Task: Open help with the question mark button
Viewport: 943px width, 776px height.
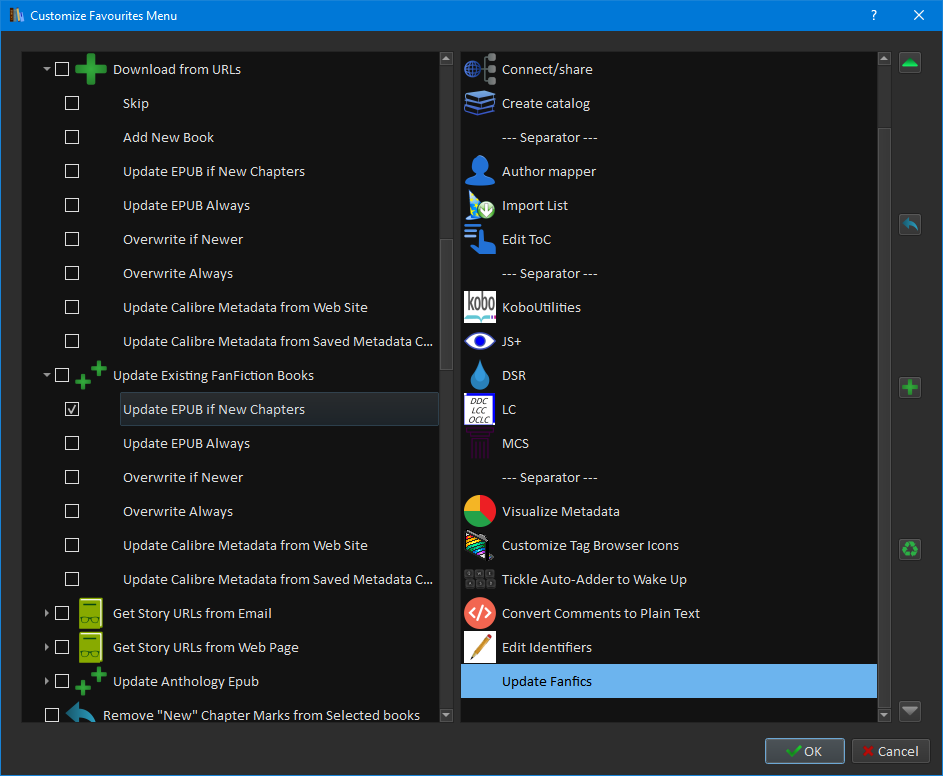Action: pyautogui.click(x=874, y=16)
